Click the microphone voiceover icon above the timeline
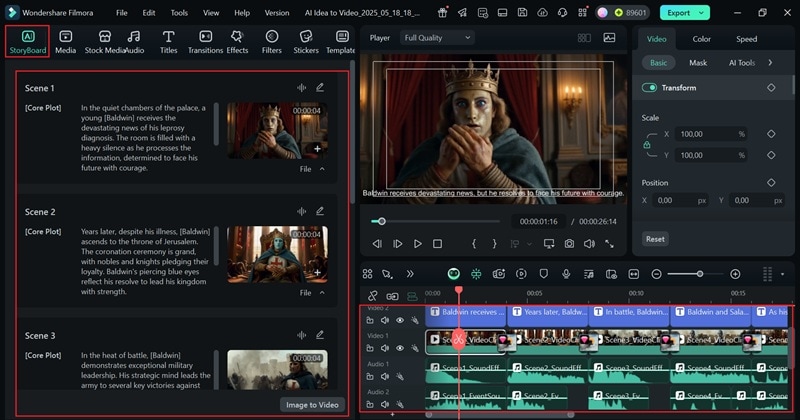 tap(566, 274)
